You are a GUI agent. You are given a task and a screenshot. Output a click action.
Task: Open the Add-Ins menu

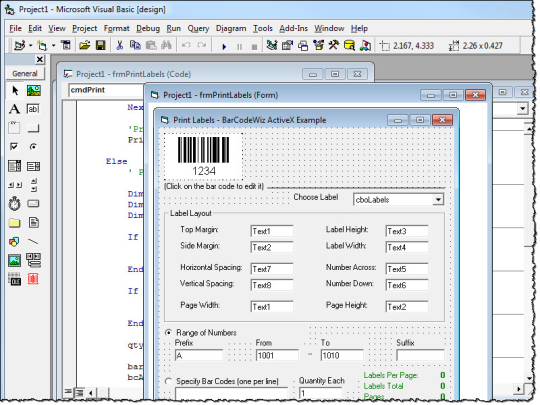point(293,28)
